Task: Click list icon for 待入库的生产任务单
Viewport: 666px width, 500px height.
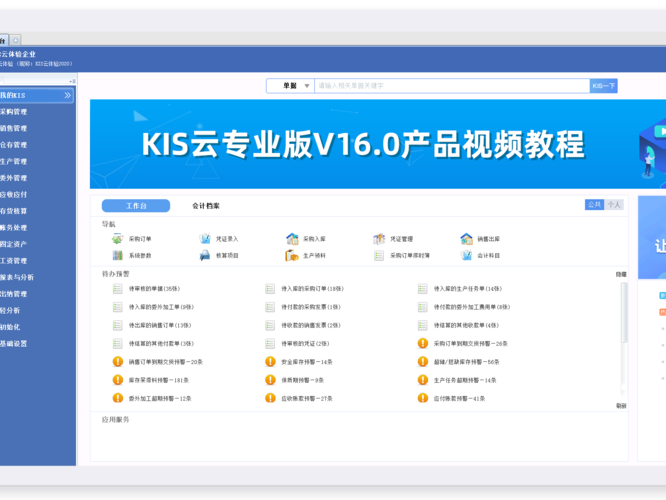Action: 423,289
